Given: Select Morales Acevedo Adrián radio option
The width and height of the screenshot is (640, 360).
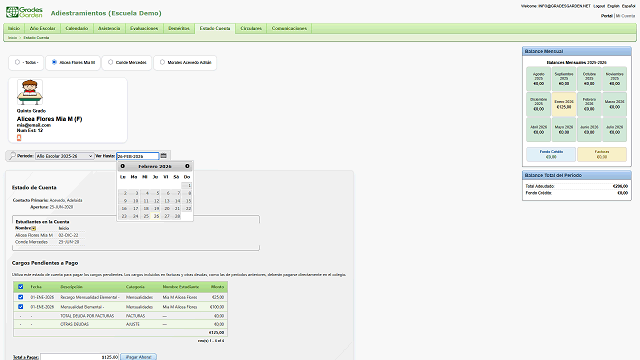Looking at the screenshot, I should [162, 62].
